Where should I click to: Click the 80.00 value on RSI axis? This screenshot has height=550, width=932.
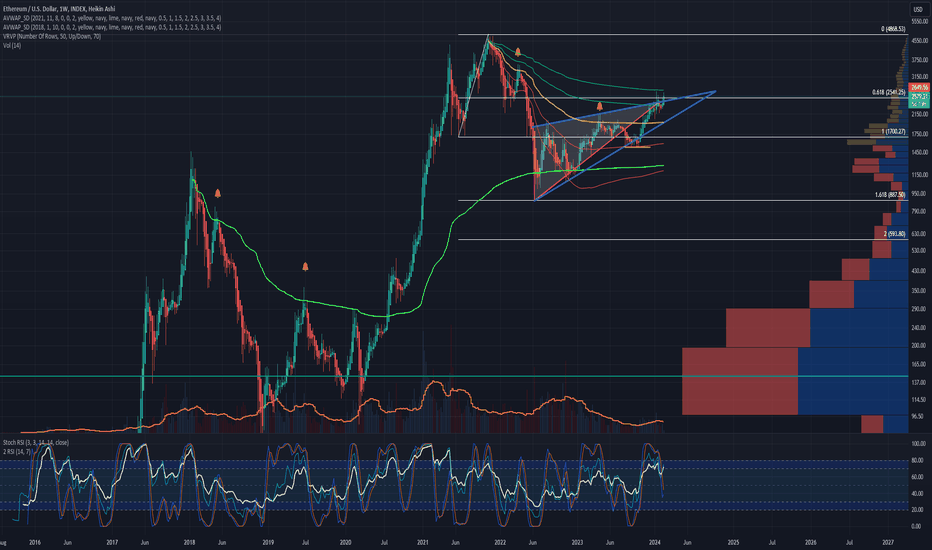919,460
